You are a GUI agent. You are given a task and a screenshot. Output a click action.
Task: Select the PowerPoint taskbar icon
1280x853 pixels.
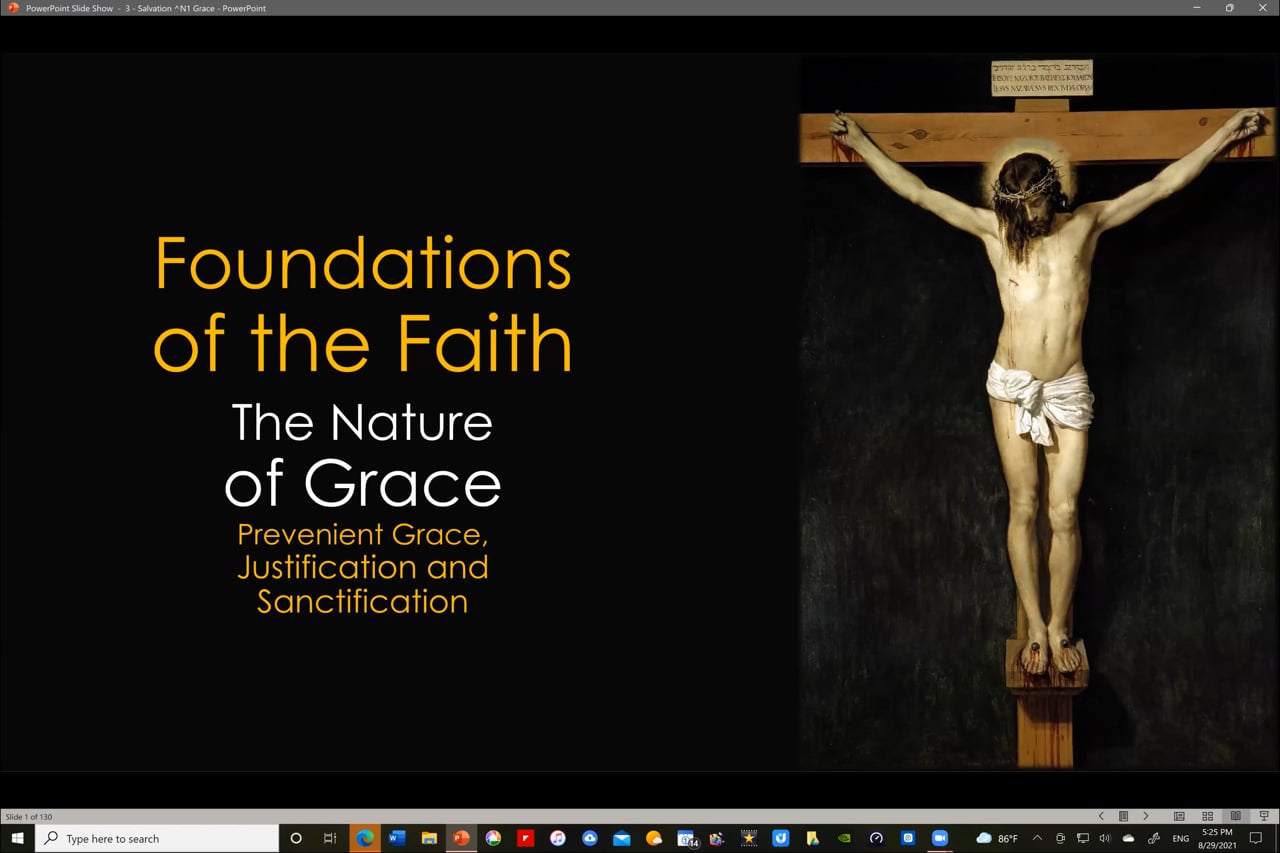(x=461, y=838)
